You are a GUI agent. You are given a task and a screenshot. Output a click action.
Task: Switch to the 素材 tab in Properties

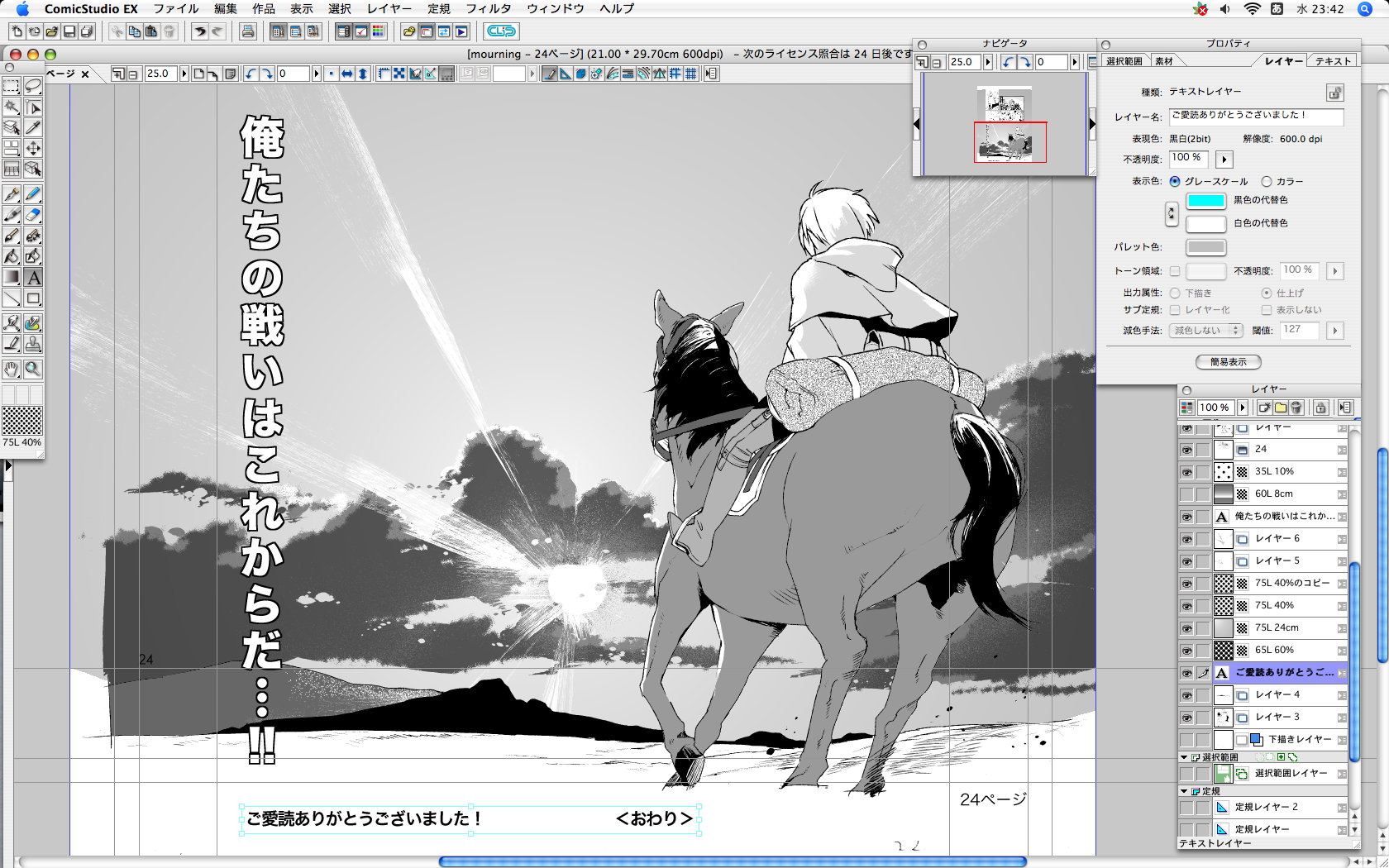1164,61
